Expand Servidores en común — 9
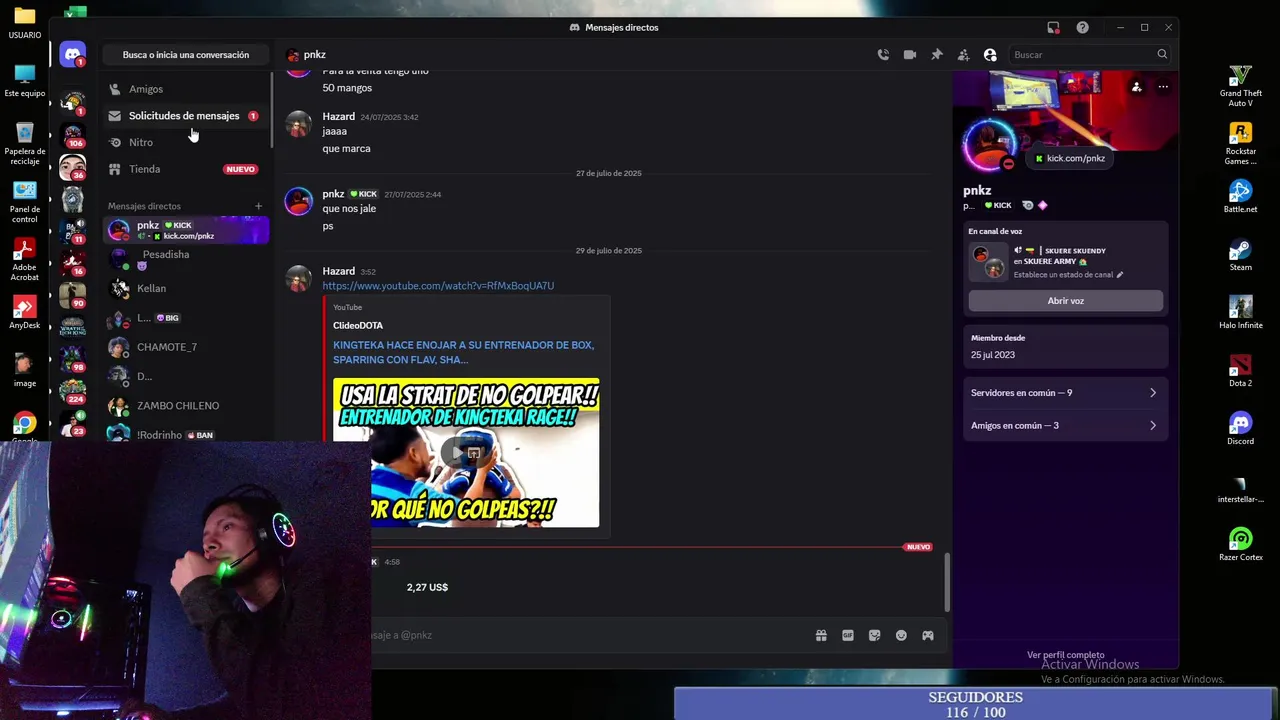Viewport: 1280px width, 720px height. tap(1065, 393)
